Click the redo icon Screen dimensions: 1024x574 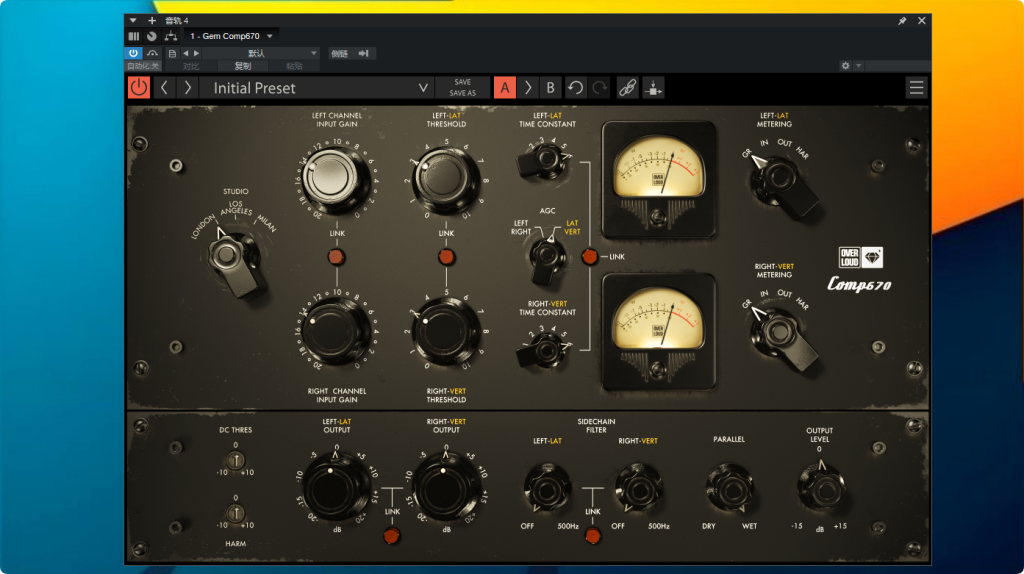[600, 88]
